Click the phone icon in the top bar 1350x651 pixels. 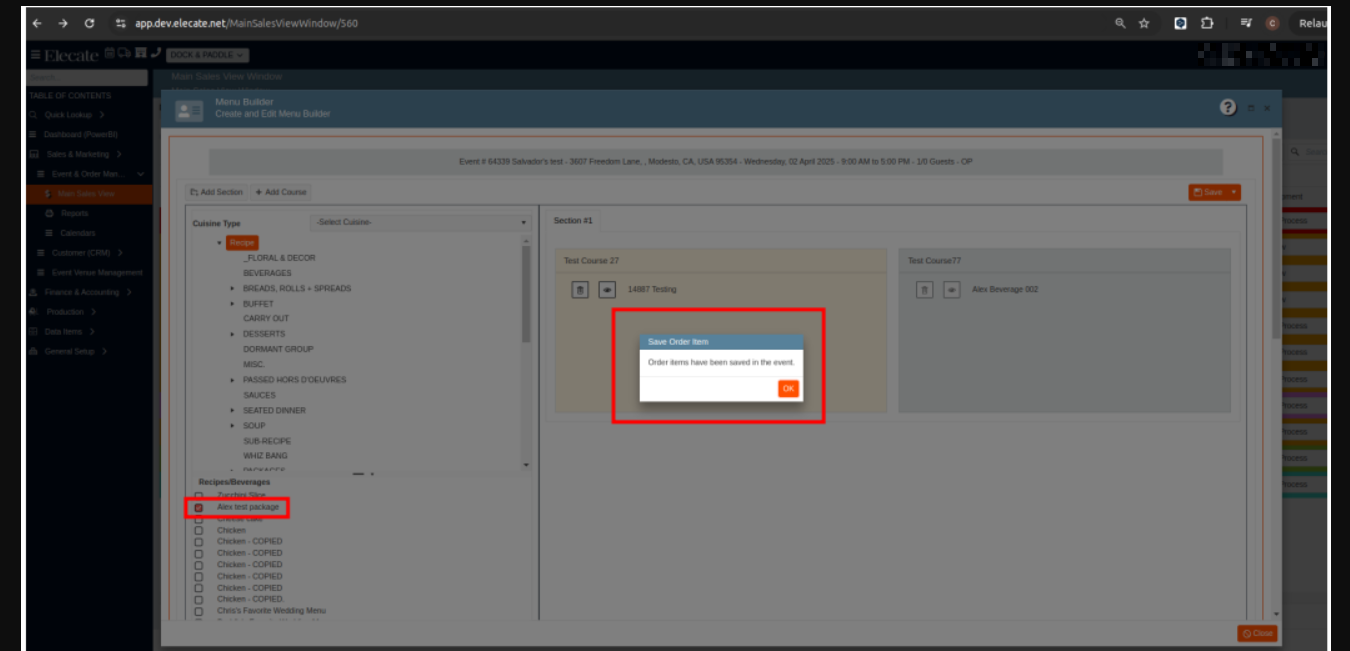[155, 54]
